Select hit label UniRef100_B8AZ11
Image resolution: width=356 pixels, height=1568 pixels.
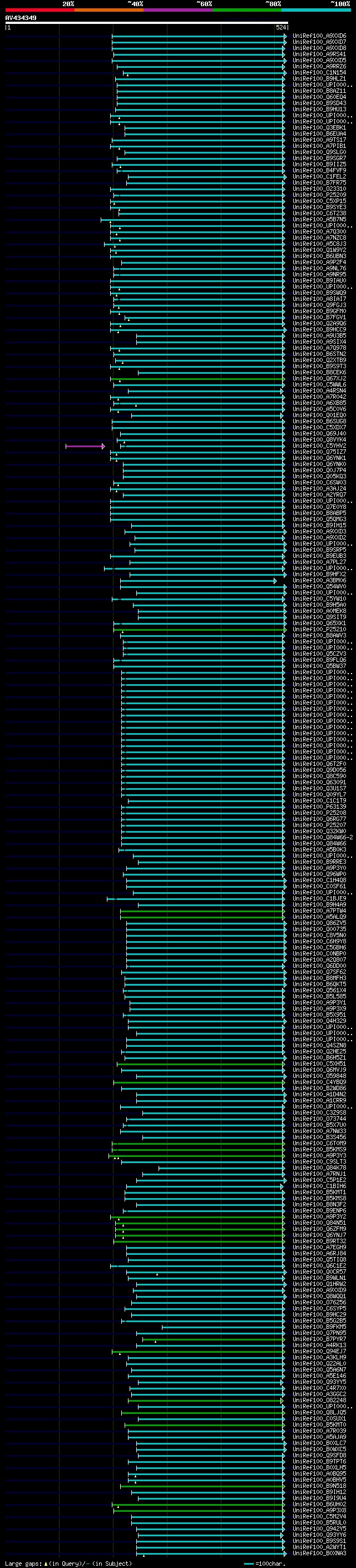(319, 91)
